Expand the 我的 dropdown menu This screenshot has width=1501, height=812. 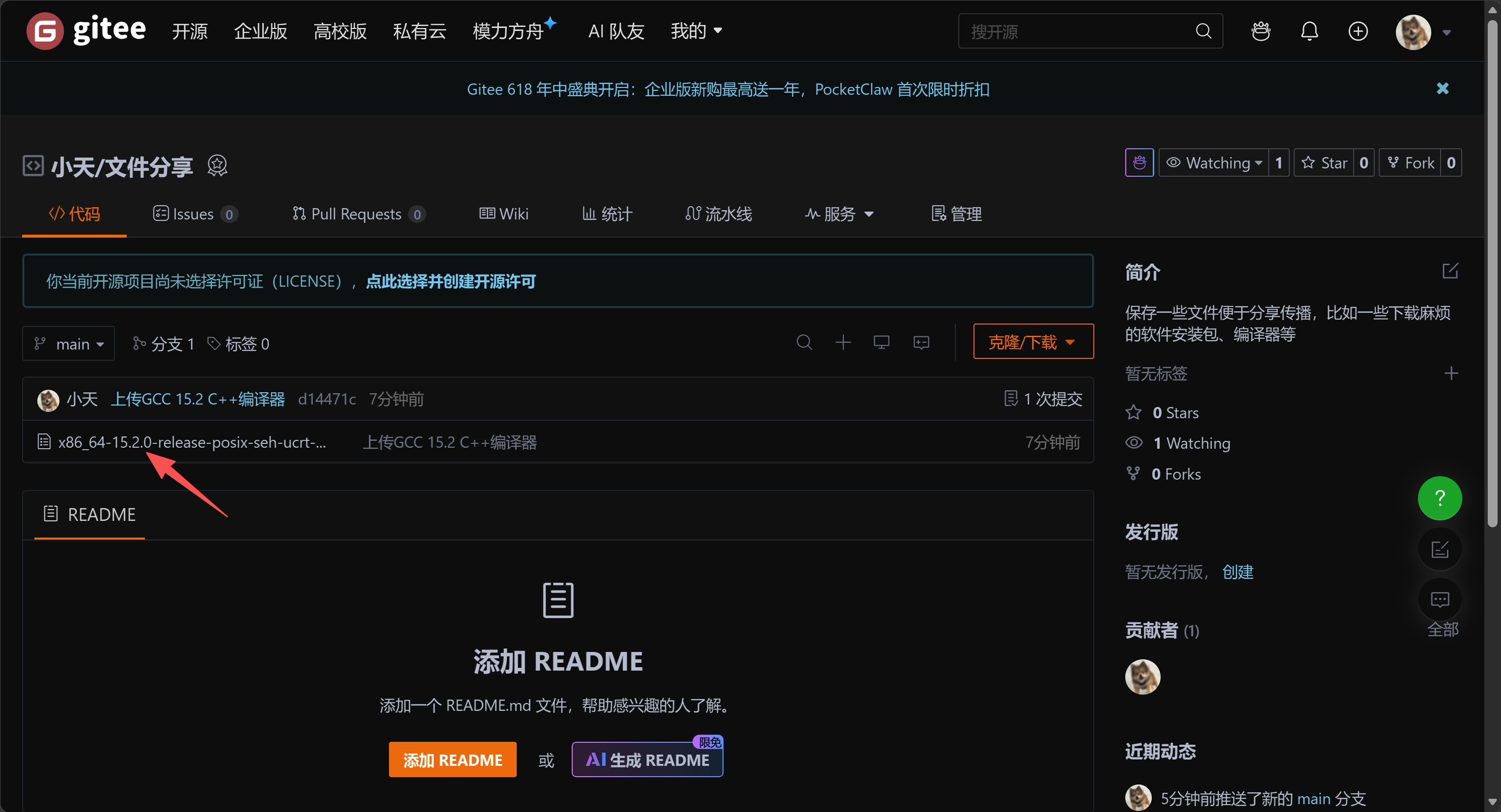pyautogui.click(x=696, y=31)
